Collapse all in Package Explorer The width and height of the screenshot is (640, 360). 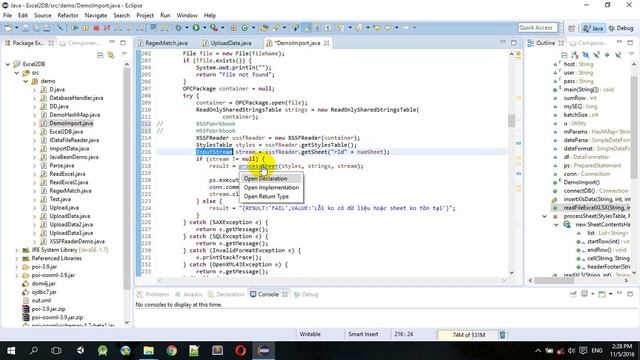[x=100, y=55]
